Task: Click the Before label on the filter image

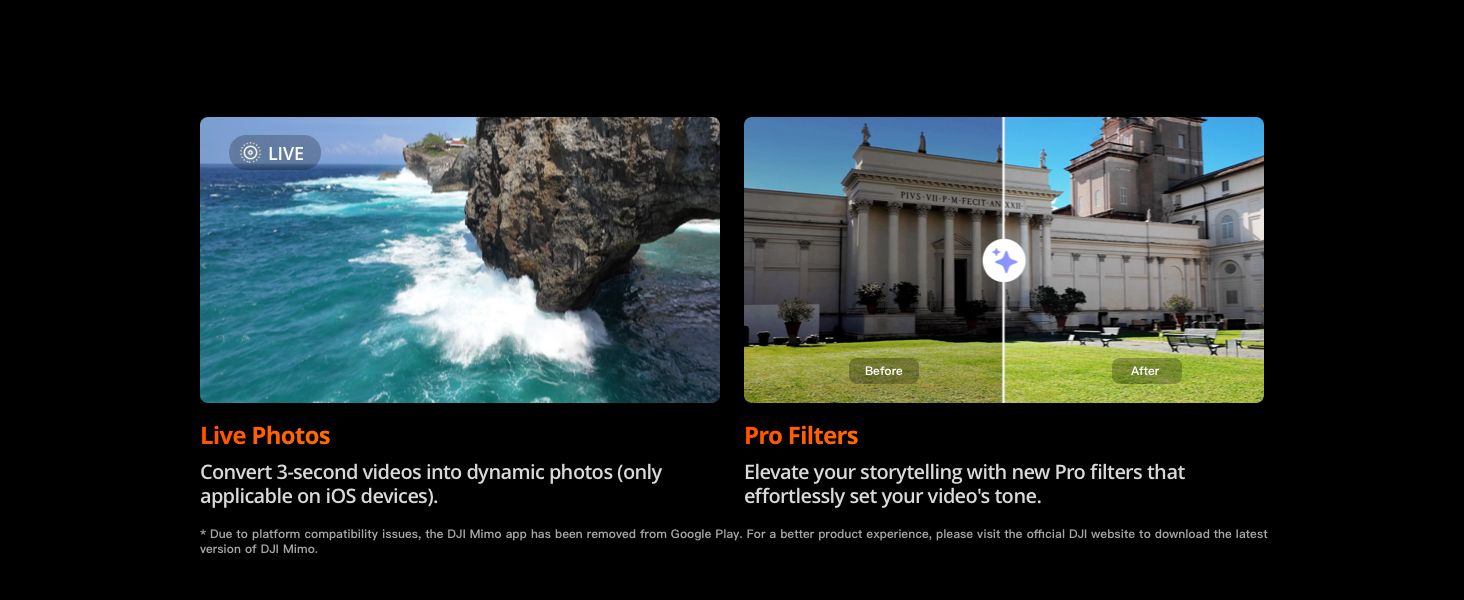Action: coord(884,371)
